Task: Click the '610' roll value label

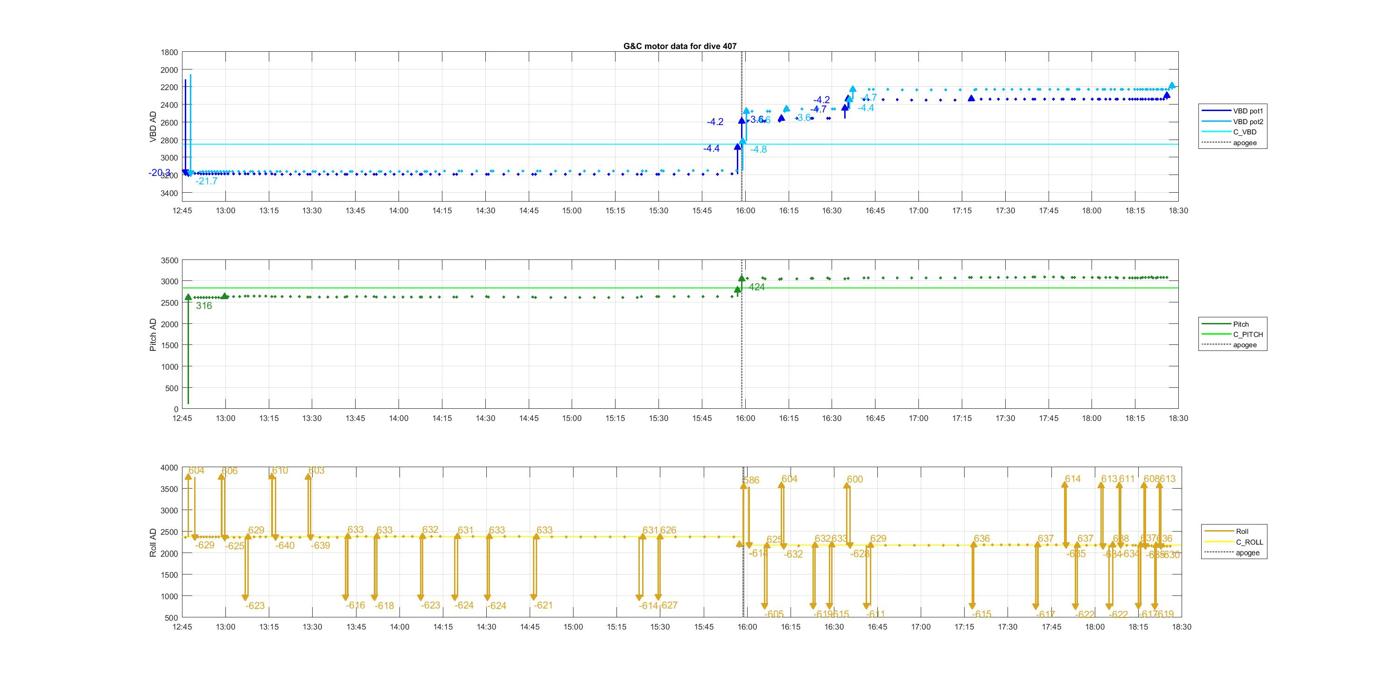Action: pyautogui.click(x=280, y=470)
